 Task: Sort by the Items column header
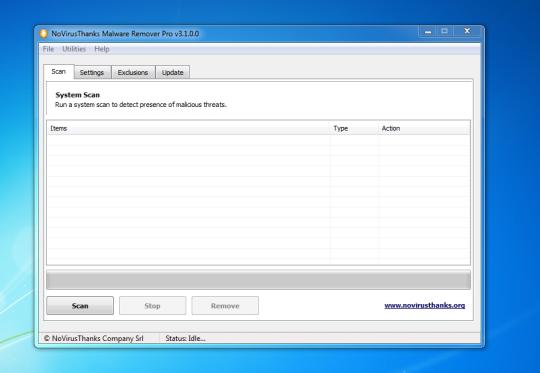pos(188,128)
